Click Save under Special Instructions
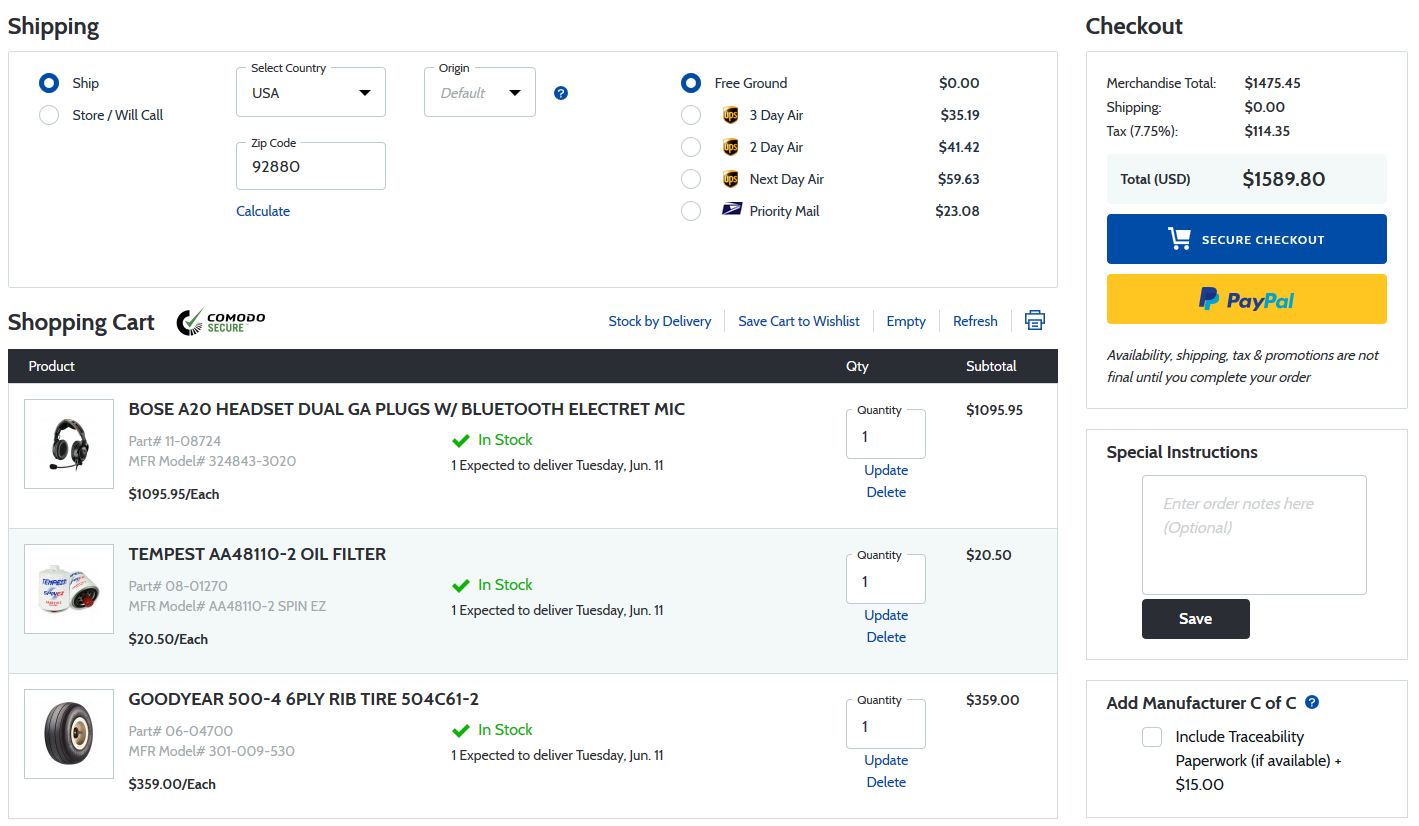 click(1196, 619)
